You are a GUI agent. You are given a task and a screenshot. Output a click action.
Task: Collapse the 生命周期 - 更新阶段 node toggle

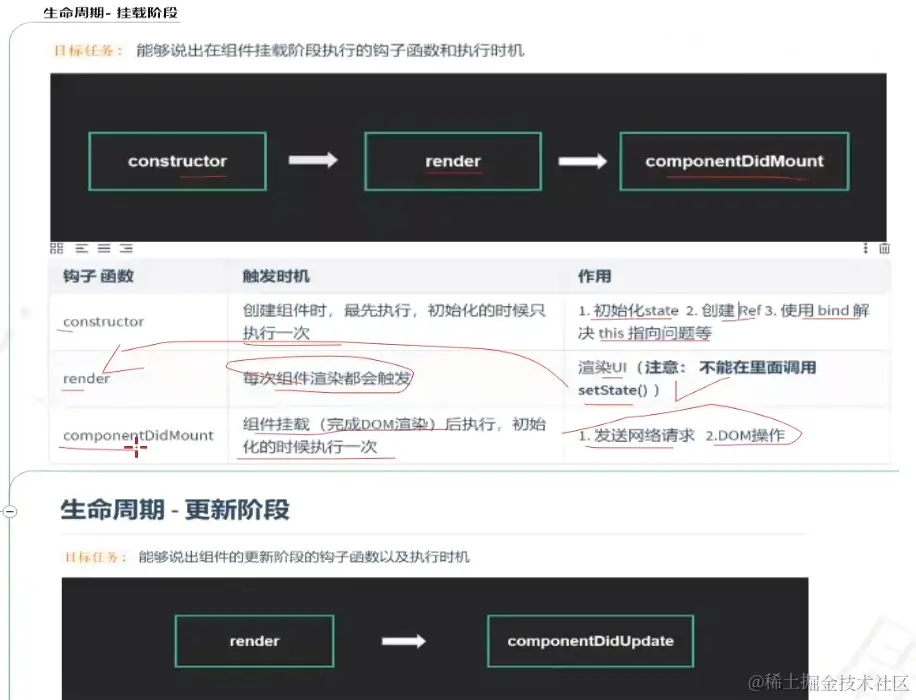pyautogui.click(x=10, y=512)
